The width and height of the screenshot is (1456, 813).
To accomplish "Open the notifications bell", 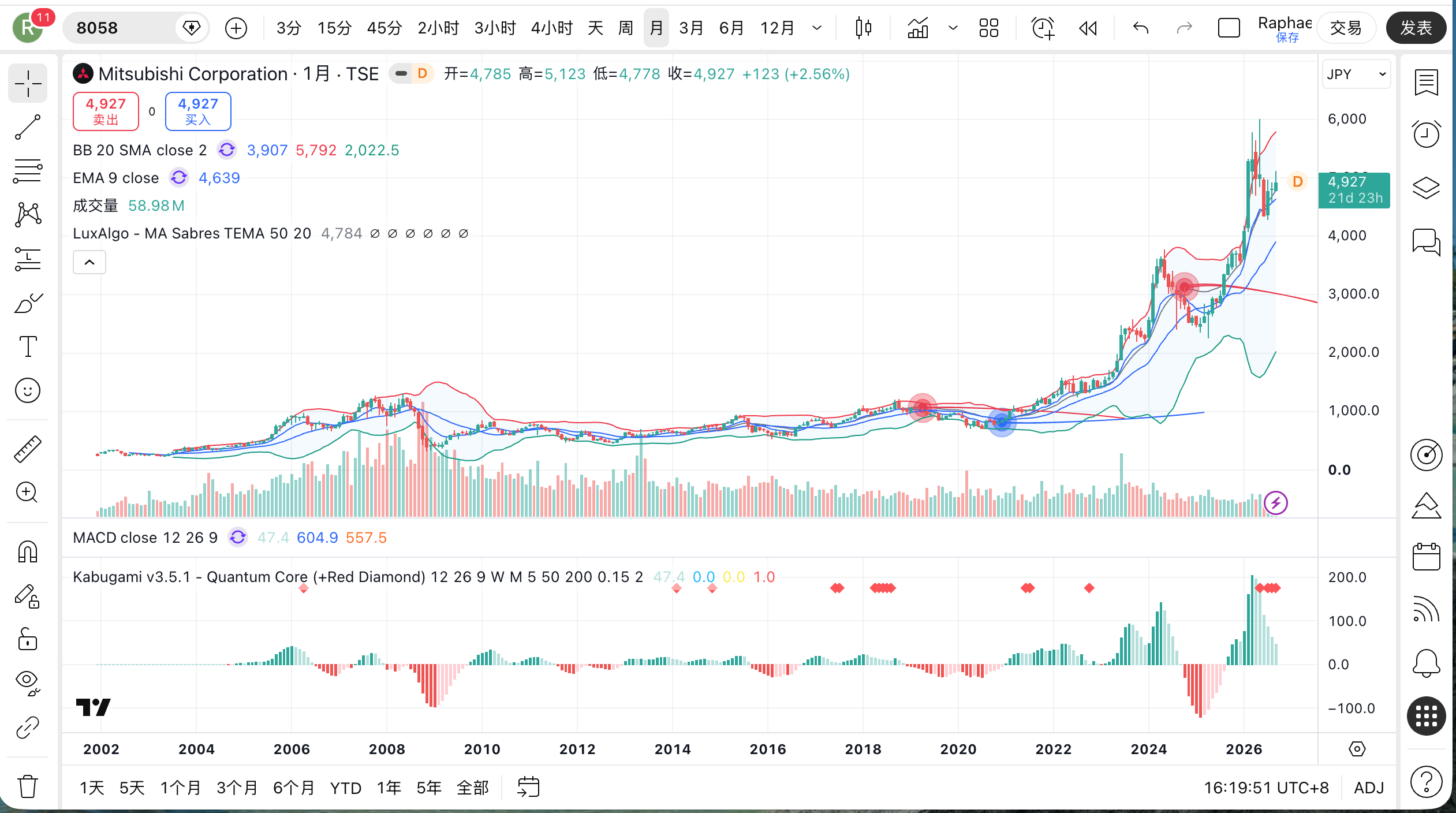I will [x=1426, y=663].
